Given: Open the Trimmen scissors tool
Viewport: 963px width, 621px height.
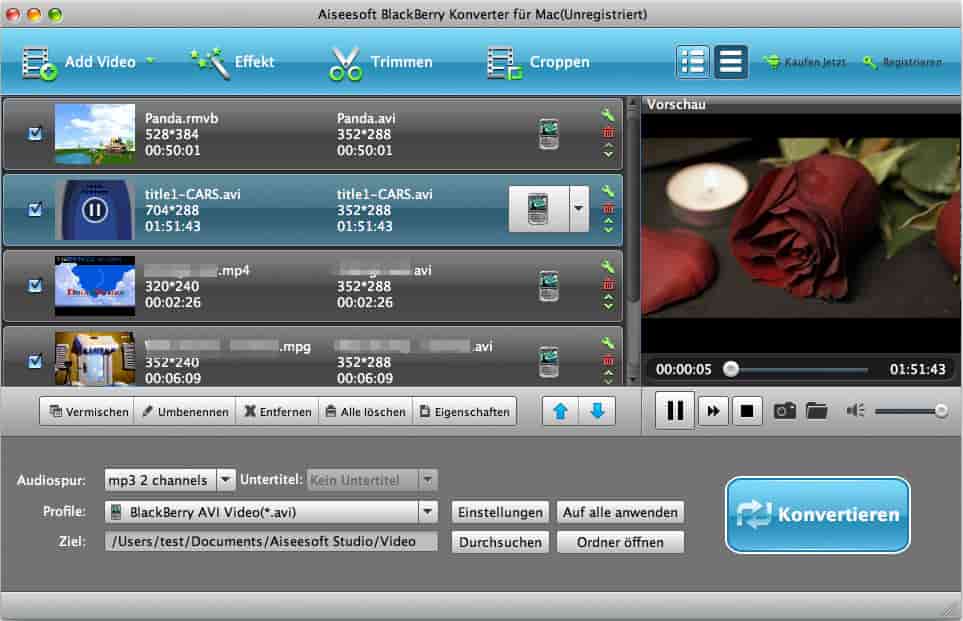Looking at the screenshot, I should click(x=381, y=63).
